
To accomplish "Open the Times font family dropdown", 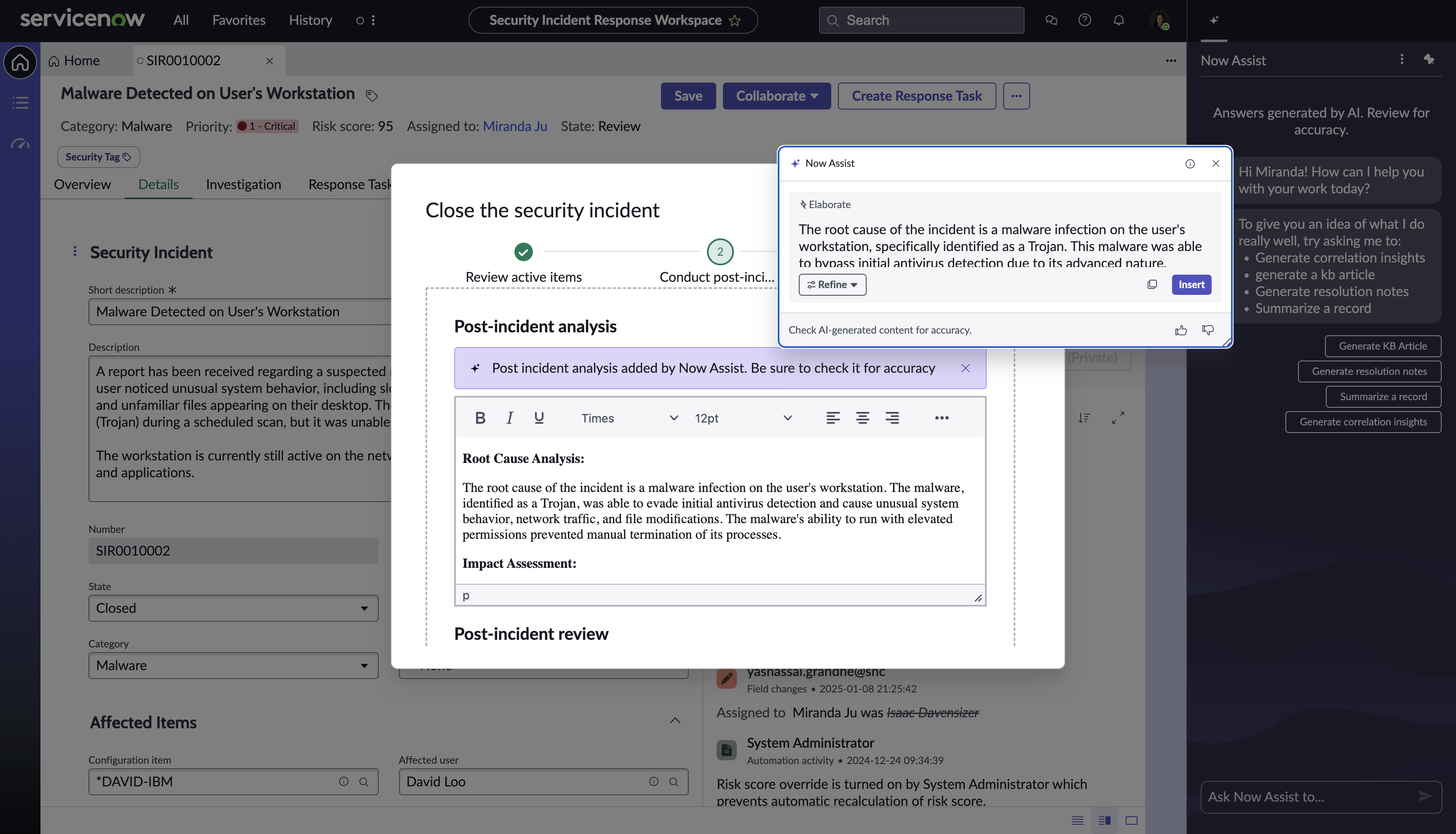I will pos(629,418).
